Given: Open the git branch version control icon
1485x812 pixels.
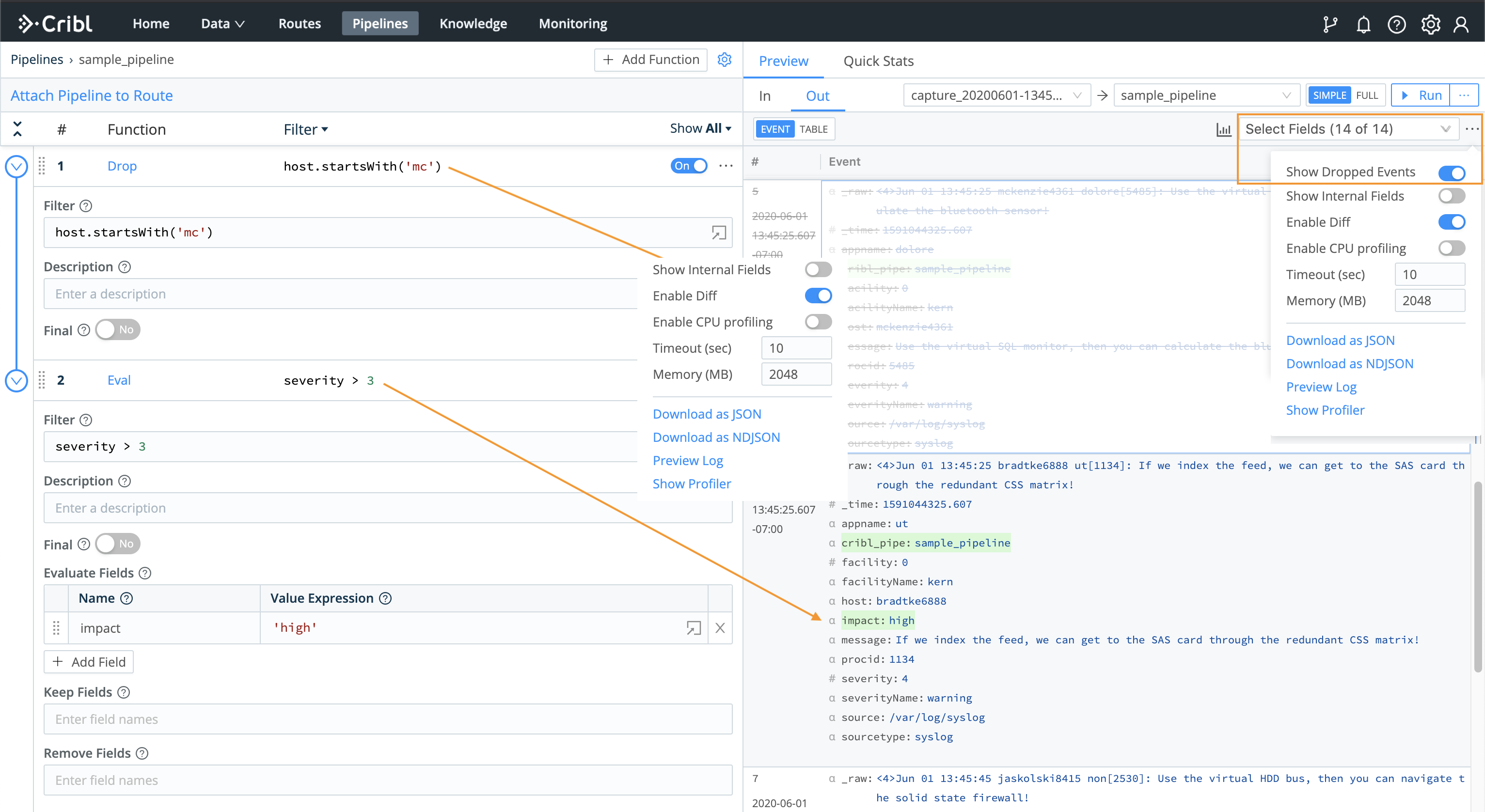Looking at the screenshot, I should click(x=1330, y=24).
